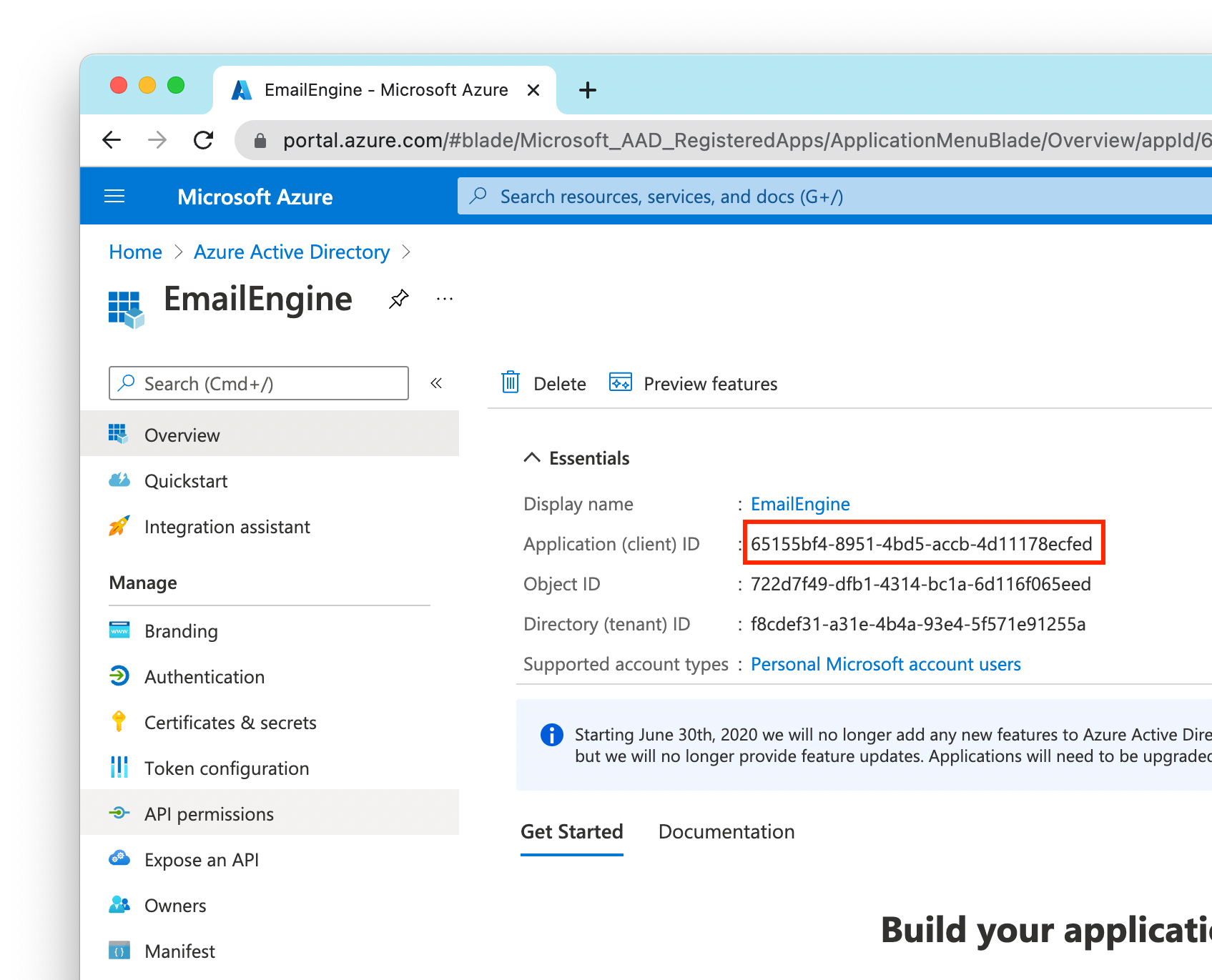Screen dimensions: 1212x980
Task: Open Manifest editor
Action: 270,951
